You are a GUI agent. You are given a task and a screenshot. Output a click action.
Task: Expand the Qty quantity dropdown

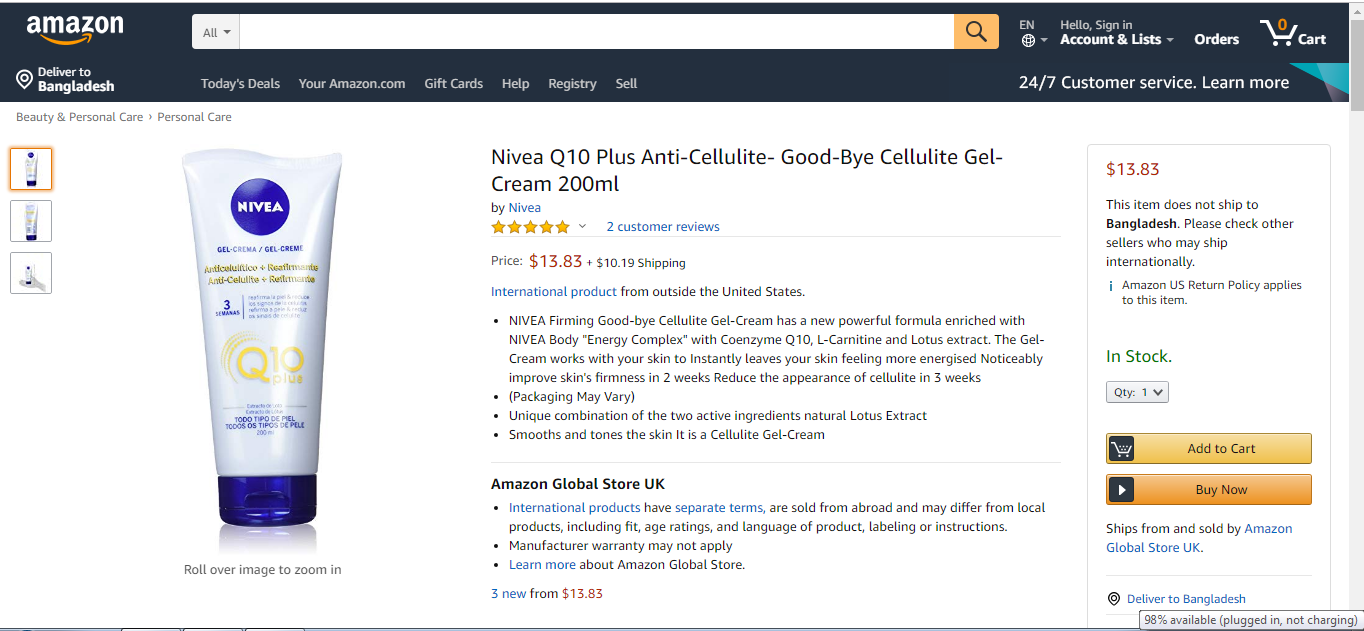[x=1137, y=392]
